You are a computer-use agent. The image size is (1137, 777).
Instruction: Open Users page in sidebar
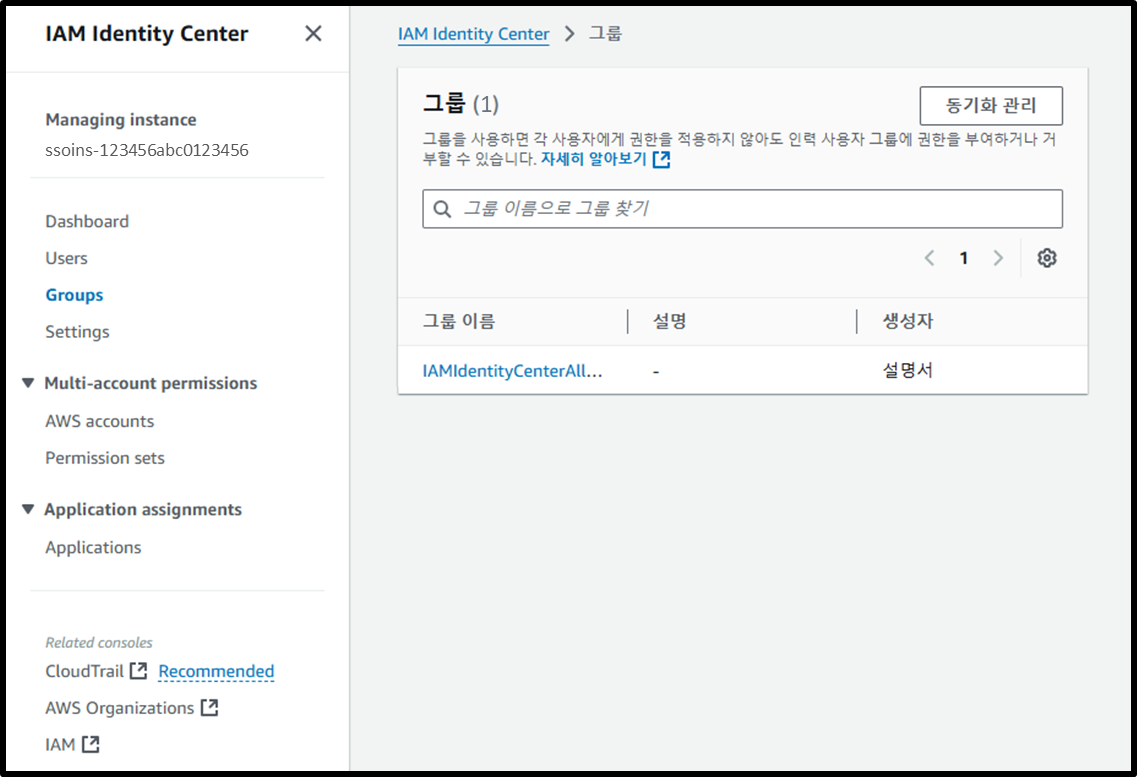coord(66,258)
